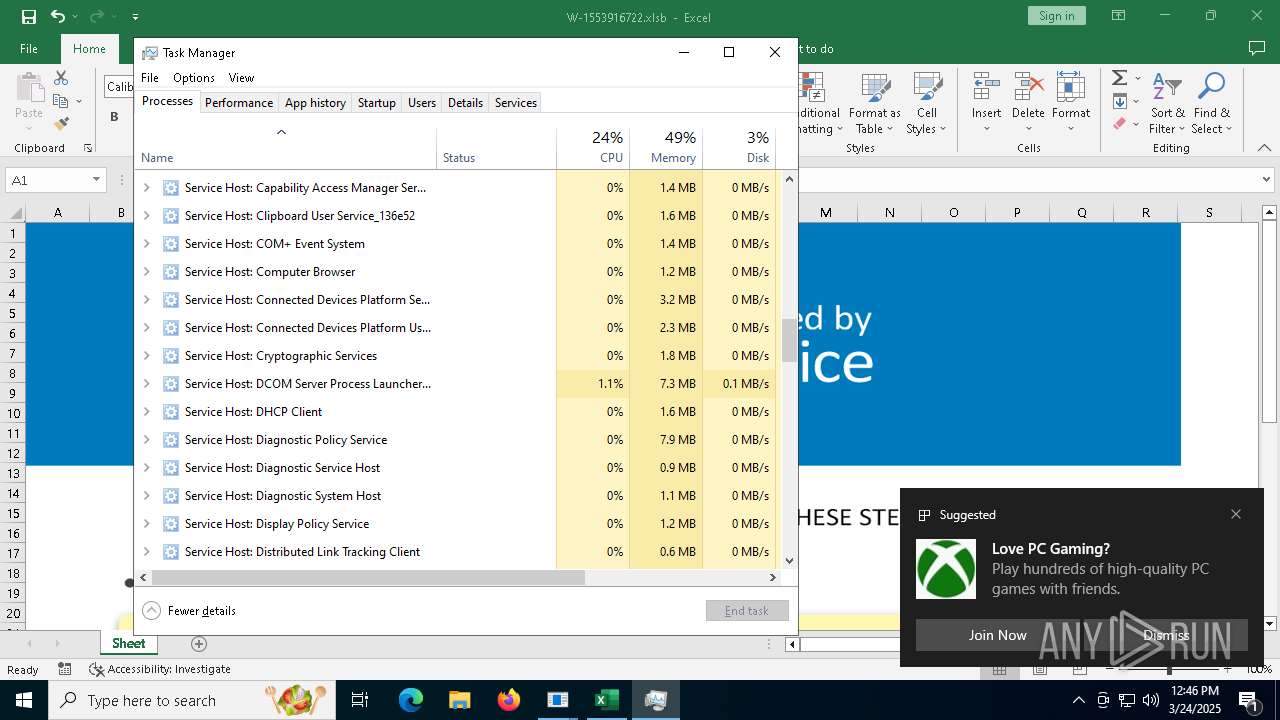Click the Cut scissors icon in Clipboard

(61, 78)
